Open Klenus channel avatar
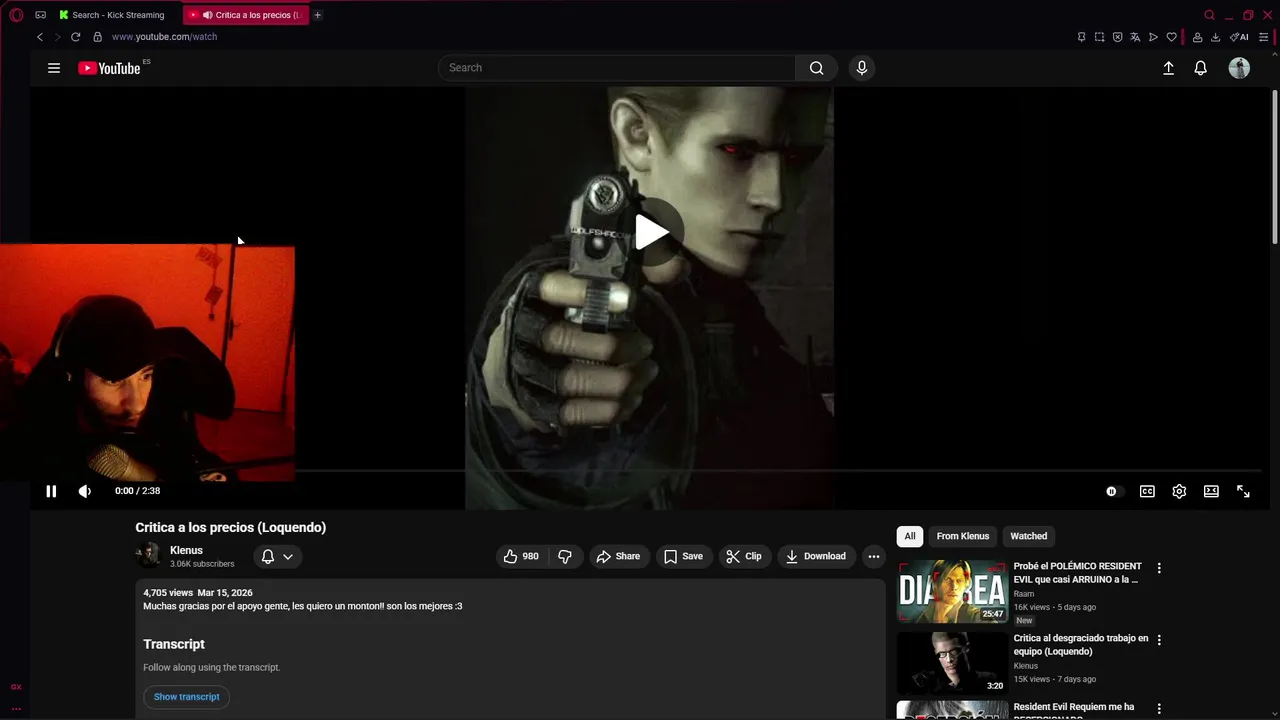 tap(148, 556)
